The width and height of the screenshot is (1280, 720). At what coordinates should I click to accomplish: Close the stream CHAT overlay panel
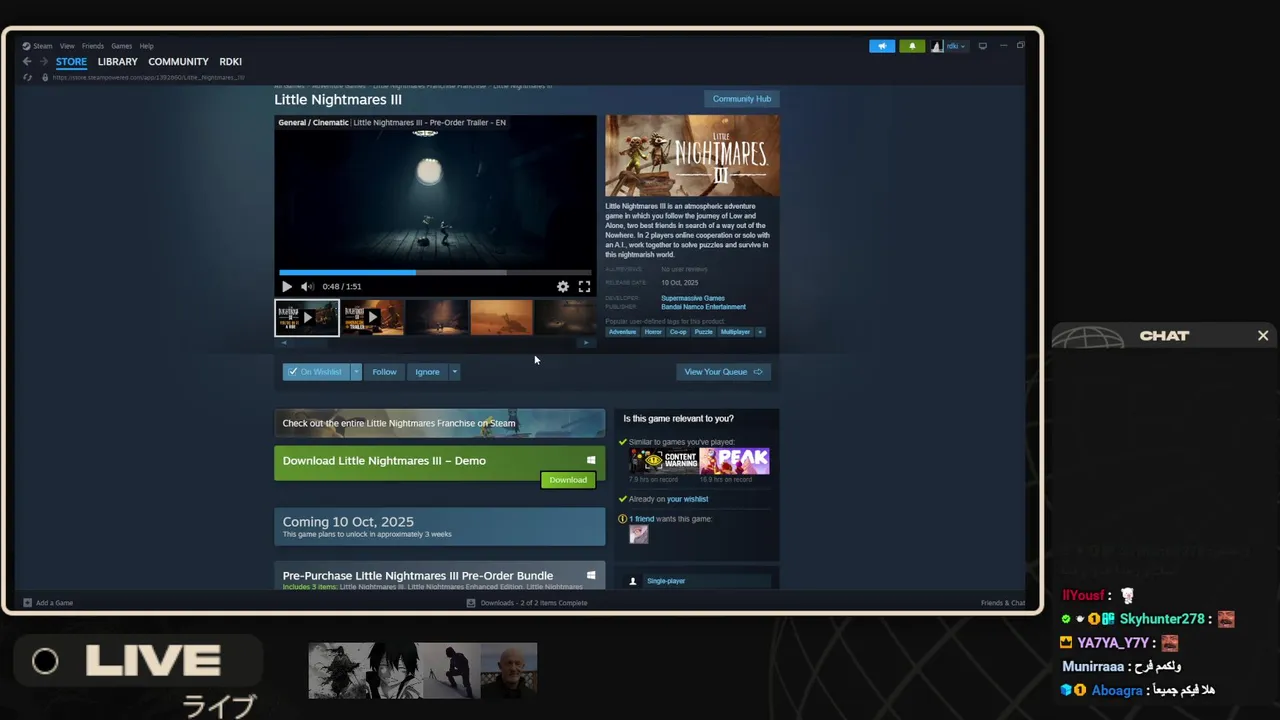tap(1263, 336)
